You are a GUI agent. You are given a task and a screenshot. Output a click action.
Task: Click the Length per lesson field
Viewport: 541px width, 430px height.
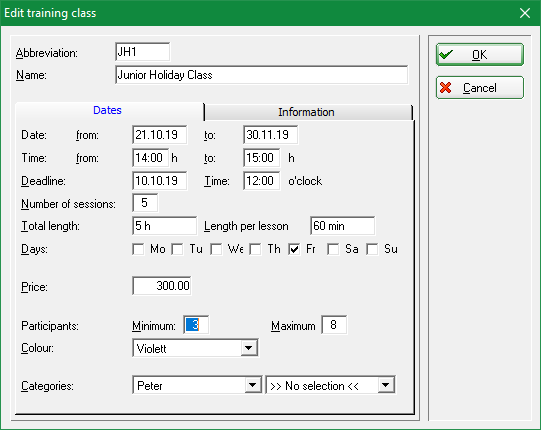tap(342, 226)
